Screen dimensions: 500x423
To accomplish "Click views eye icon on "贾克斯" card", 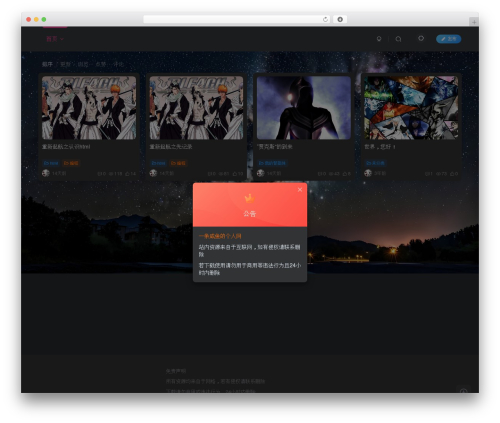I will click(x=331, y=174).
